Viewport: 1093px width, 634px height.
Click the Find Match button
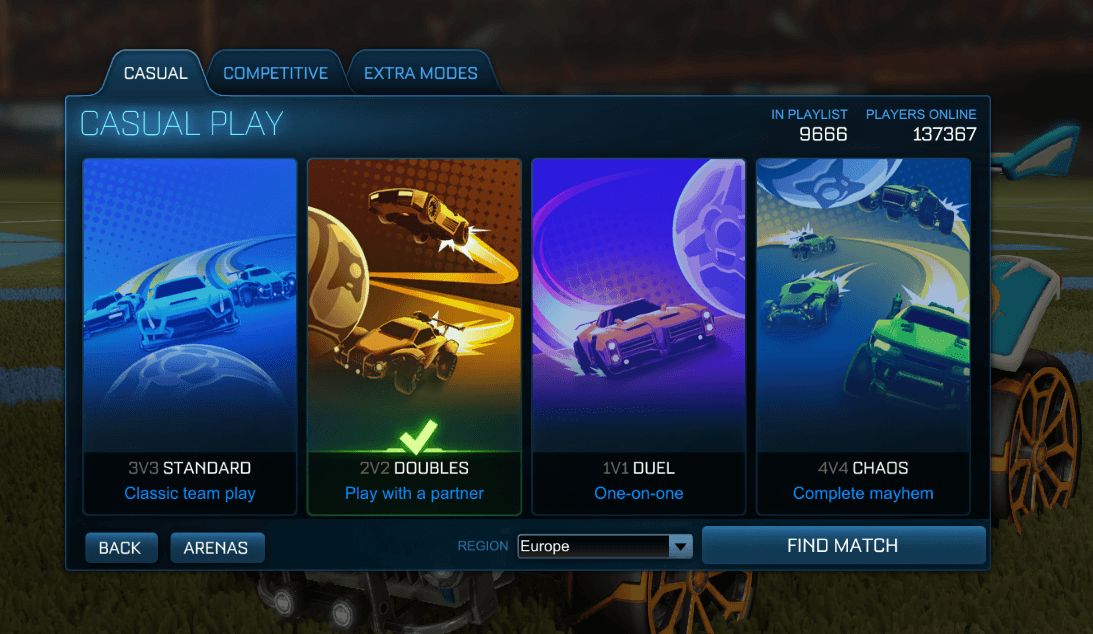click(843, 546)
